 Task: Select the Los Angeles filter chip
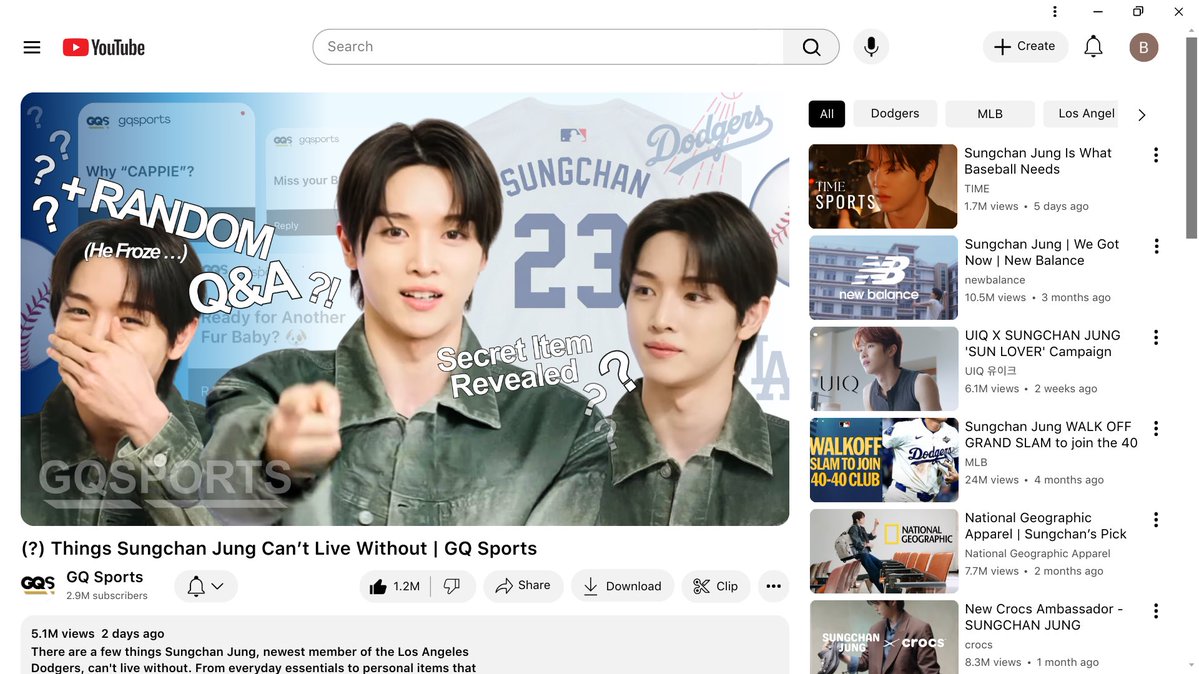[1081, 114]
